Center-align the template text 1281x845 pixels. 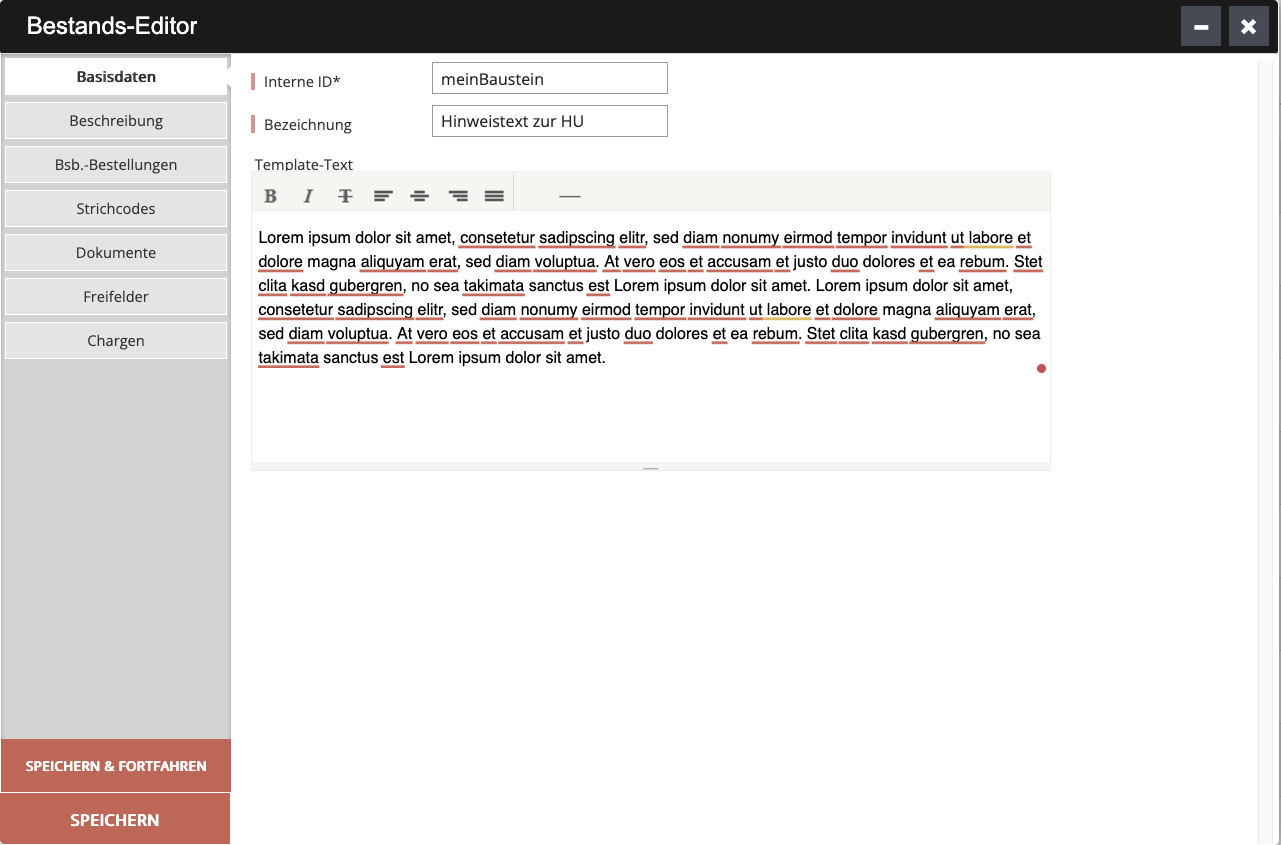coord(420,196)
